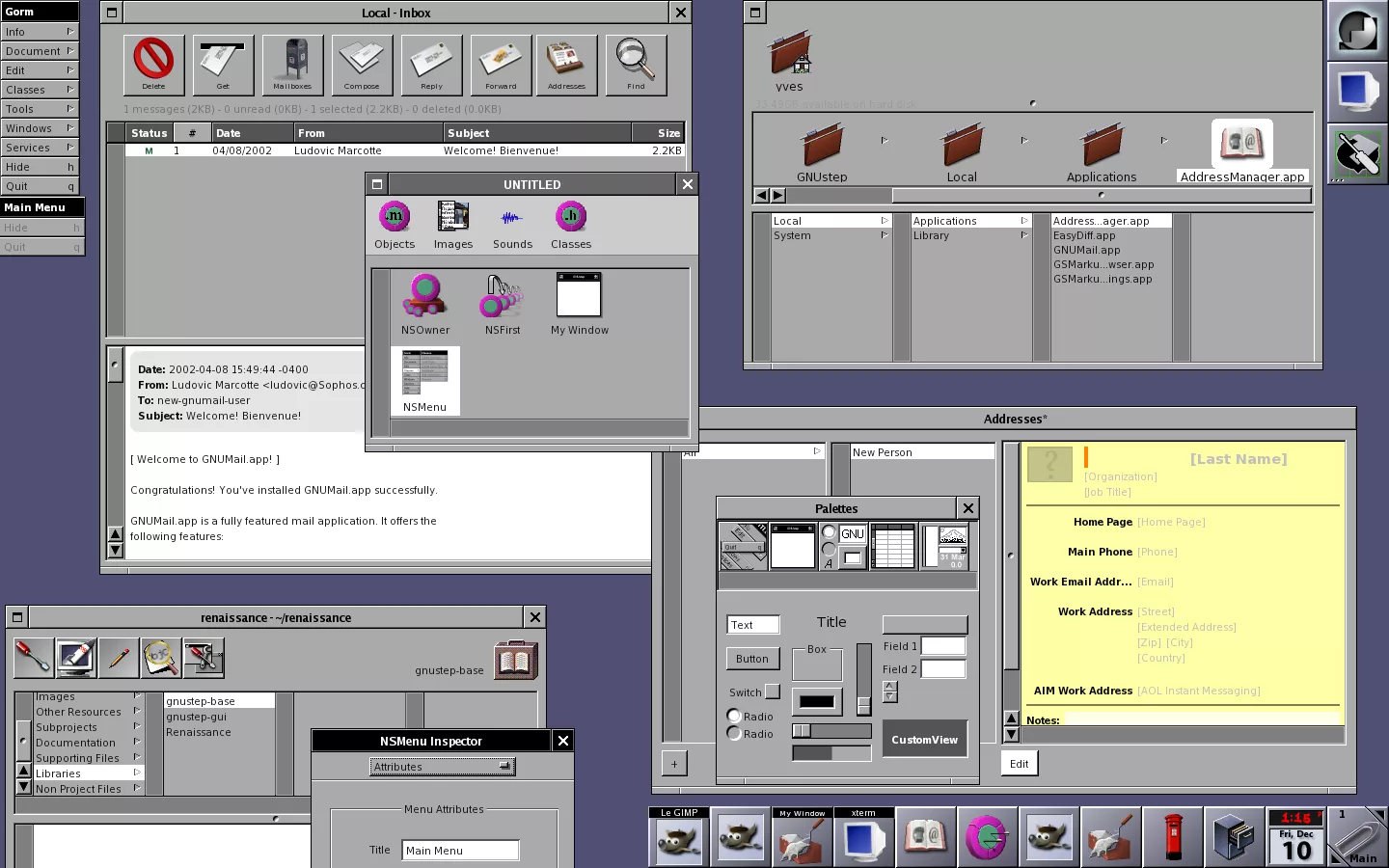The image size is (1389, 868).
Task: Open the Services submenu in Gorm menu
Action: (x=40, y=148)
